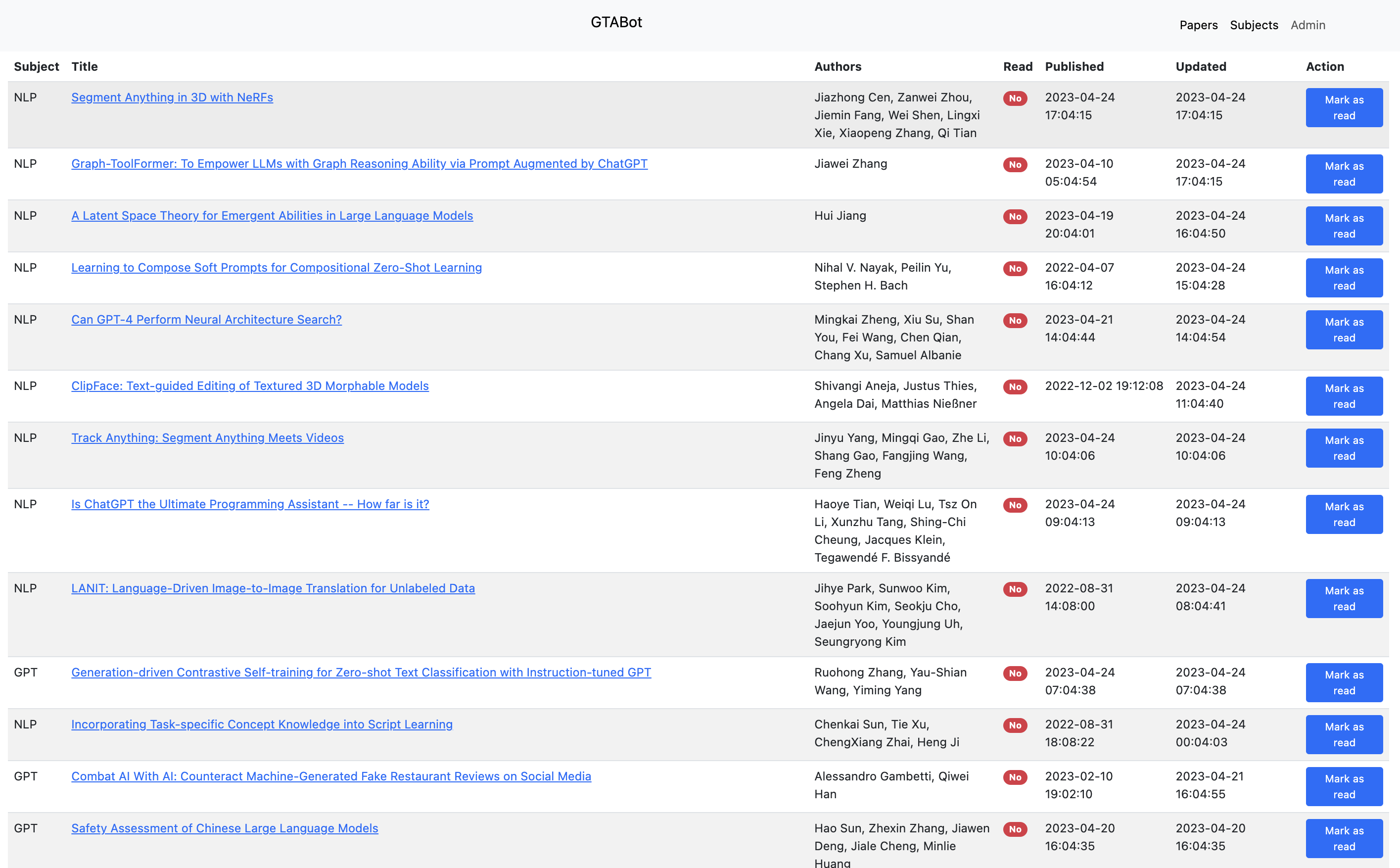
Task: Open Is ChatGPT the Ultimate Programming Assistant link
Action: click(250, 504)
